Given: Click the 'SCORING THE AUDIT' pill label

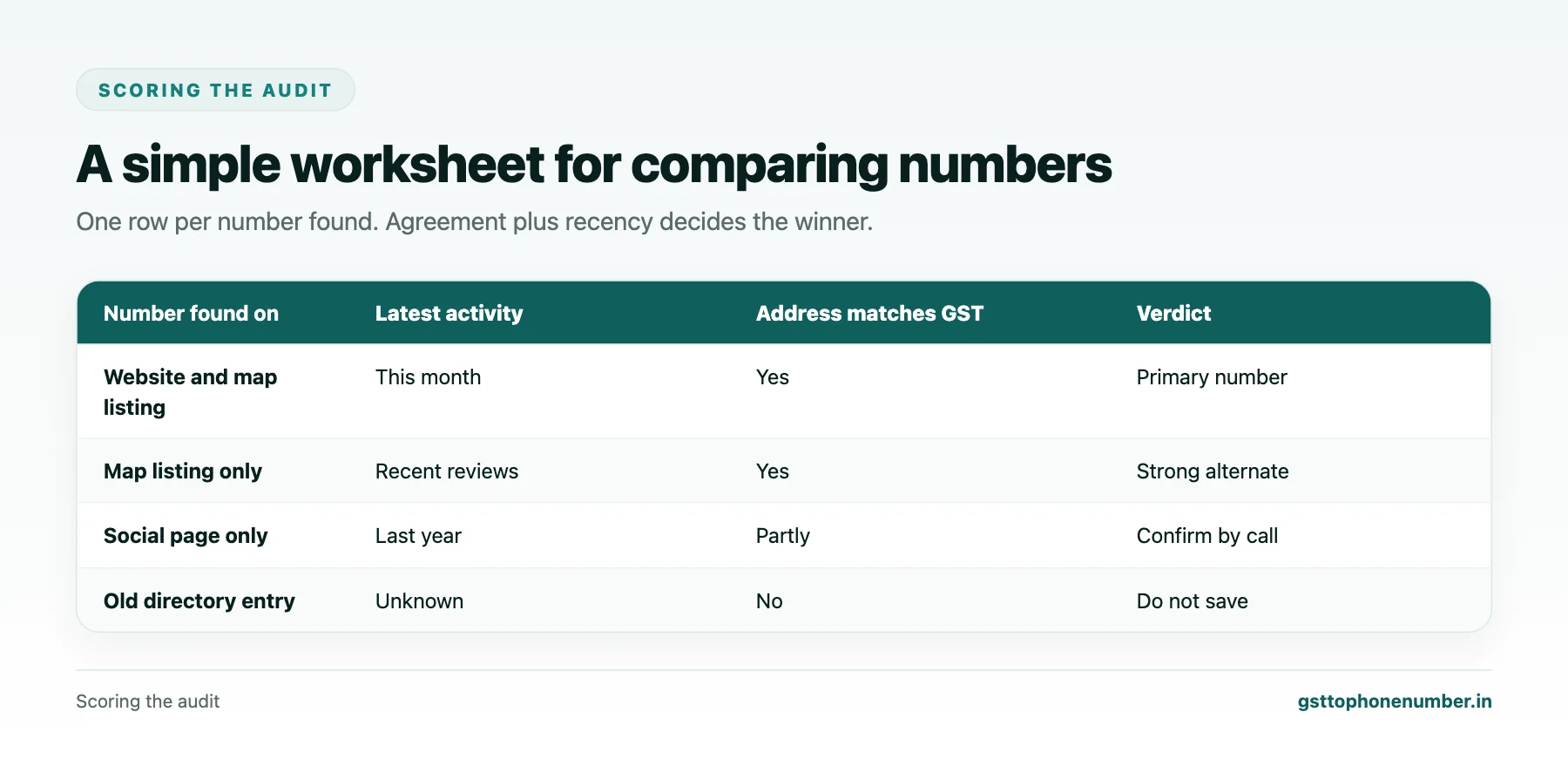Looking at the screenshot, I should click(x=215, y=91).
